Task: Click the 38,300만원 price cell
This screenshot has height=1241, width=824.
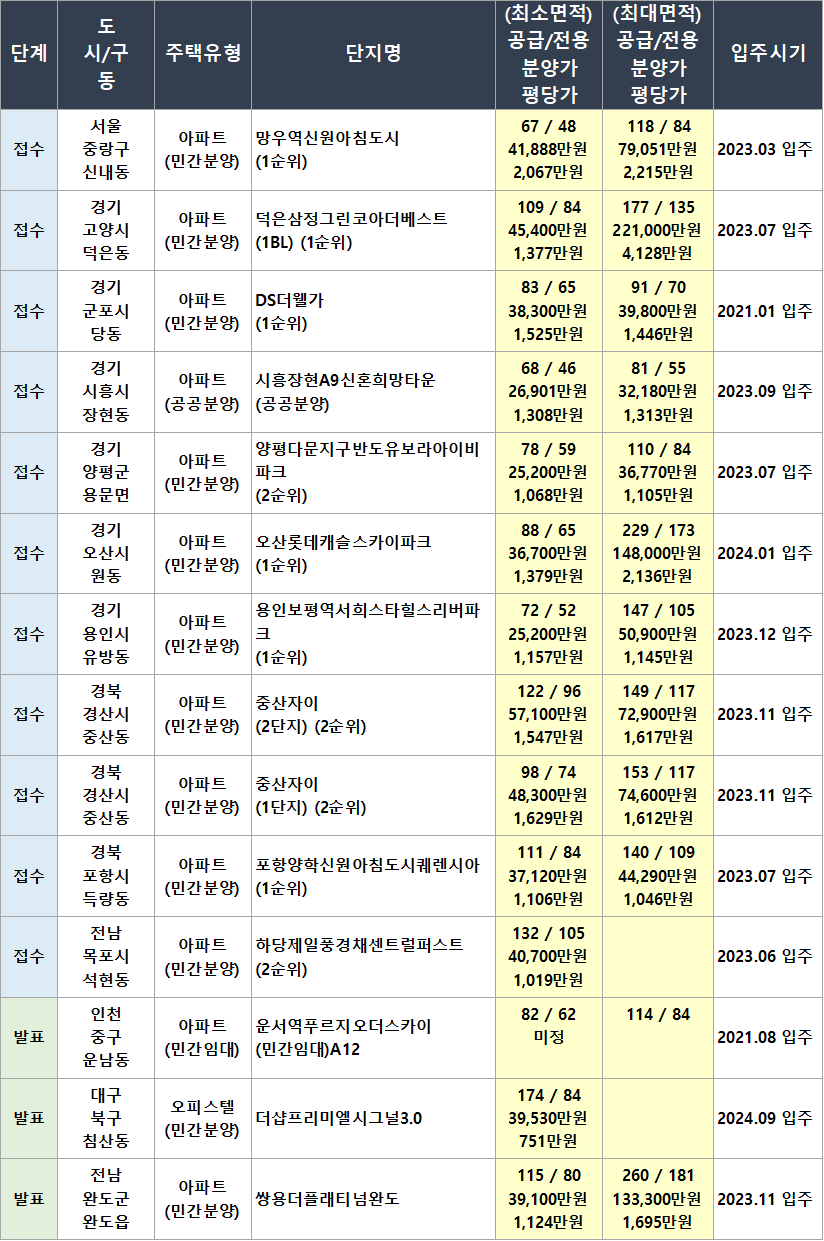Action: [549, 311]
